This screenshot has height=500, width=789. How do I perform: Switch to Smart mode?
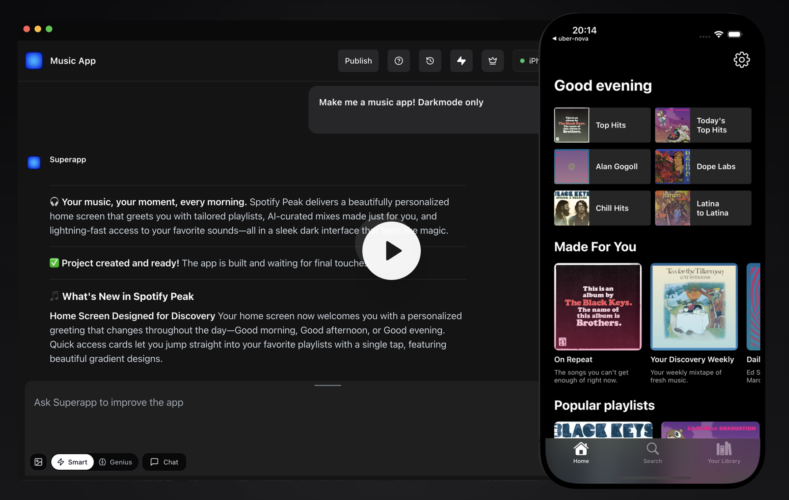[x=72, y=462]
